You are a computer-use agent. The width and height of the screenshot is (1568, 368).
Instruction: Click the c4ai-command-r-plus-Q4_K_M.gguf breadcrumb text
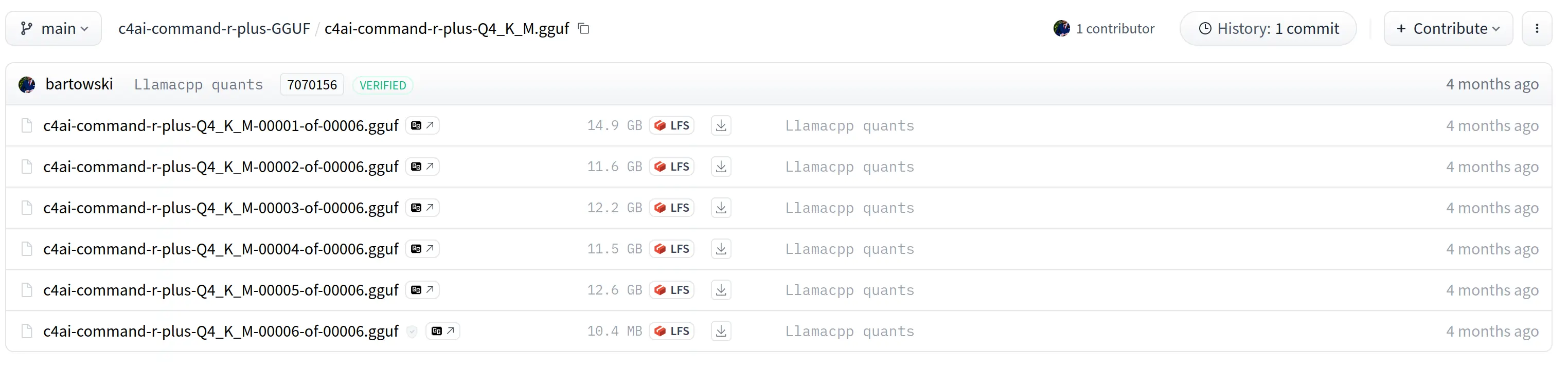(447, 29)
